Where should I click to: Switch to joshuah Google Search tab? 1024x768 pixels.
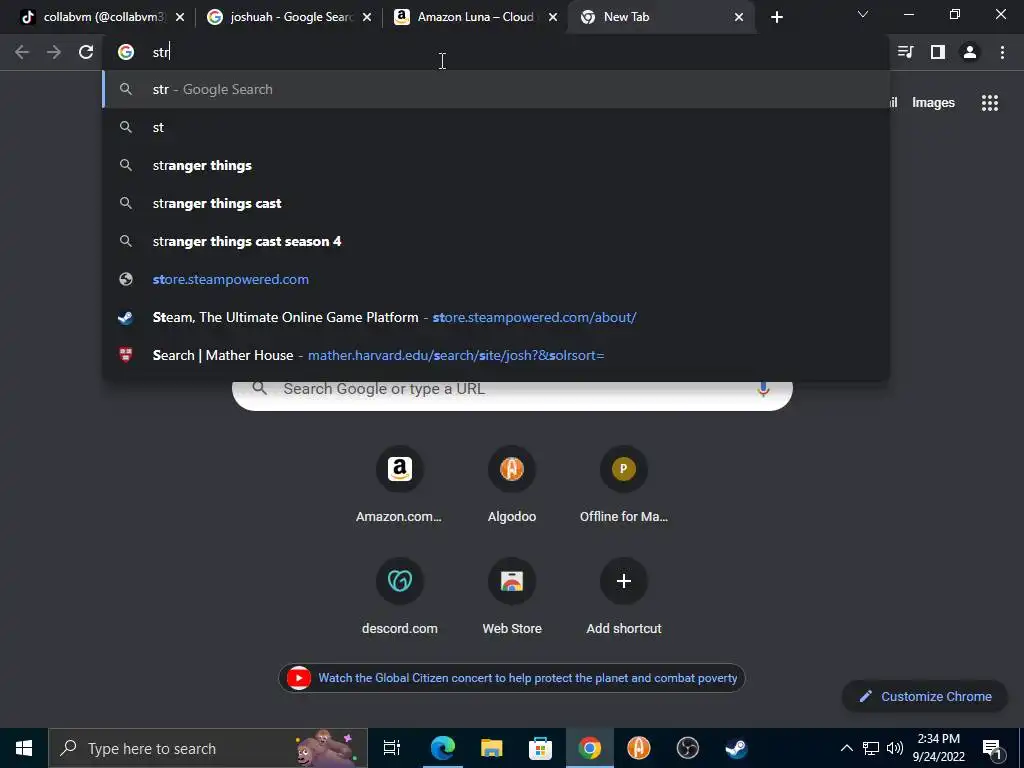coord(289,17)
